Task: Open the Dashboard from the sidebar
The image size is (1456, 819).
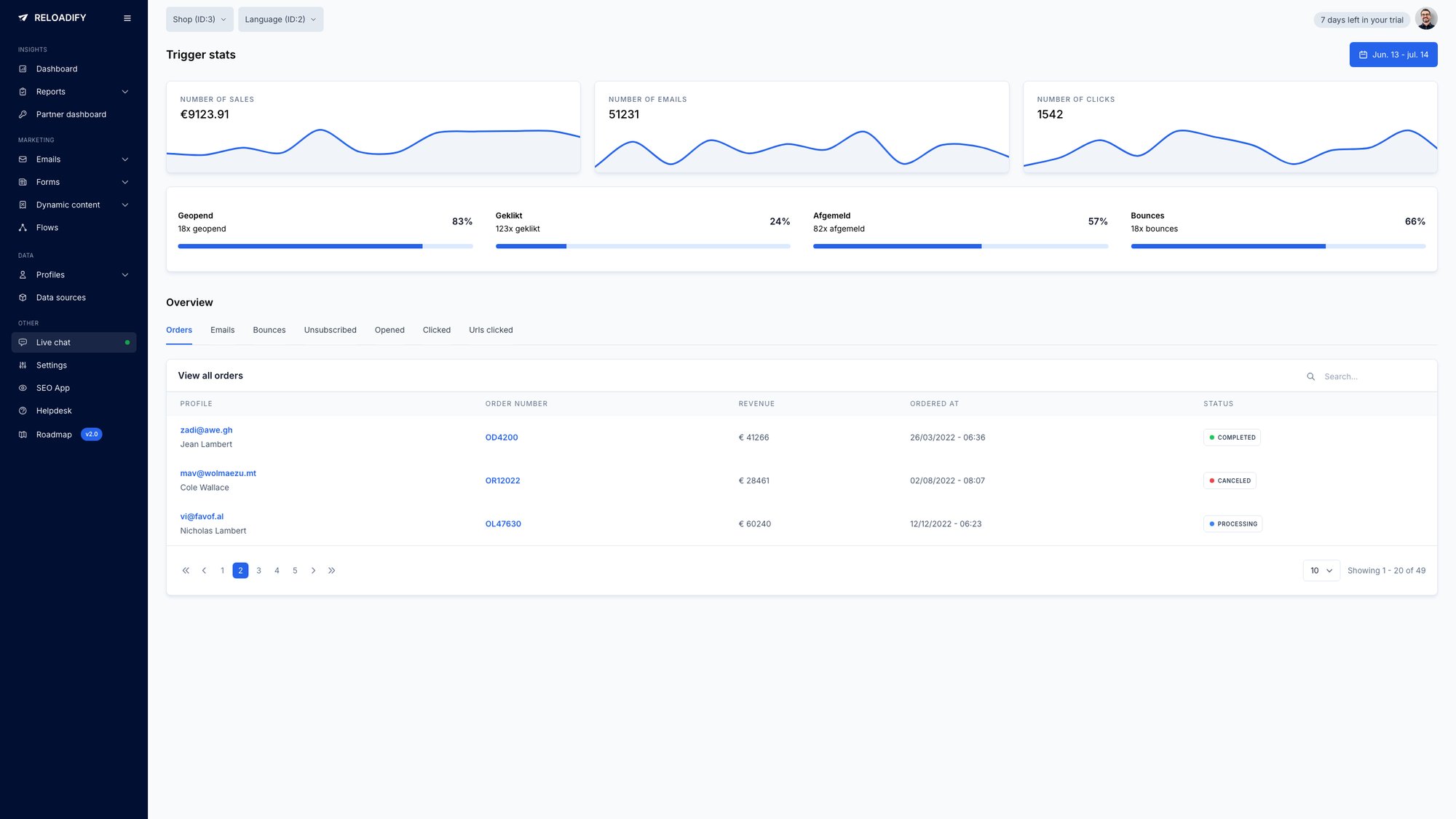Action: pyautogui.click(x=56, y=68)
